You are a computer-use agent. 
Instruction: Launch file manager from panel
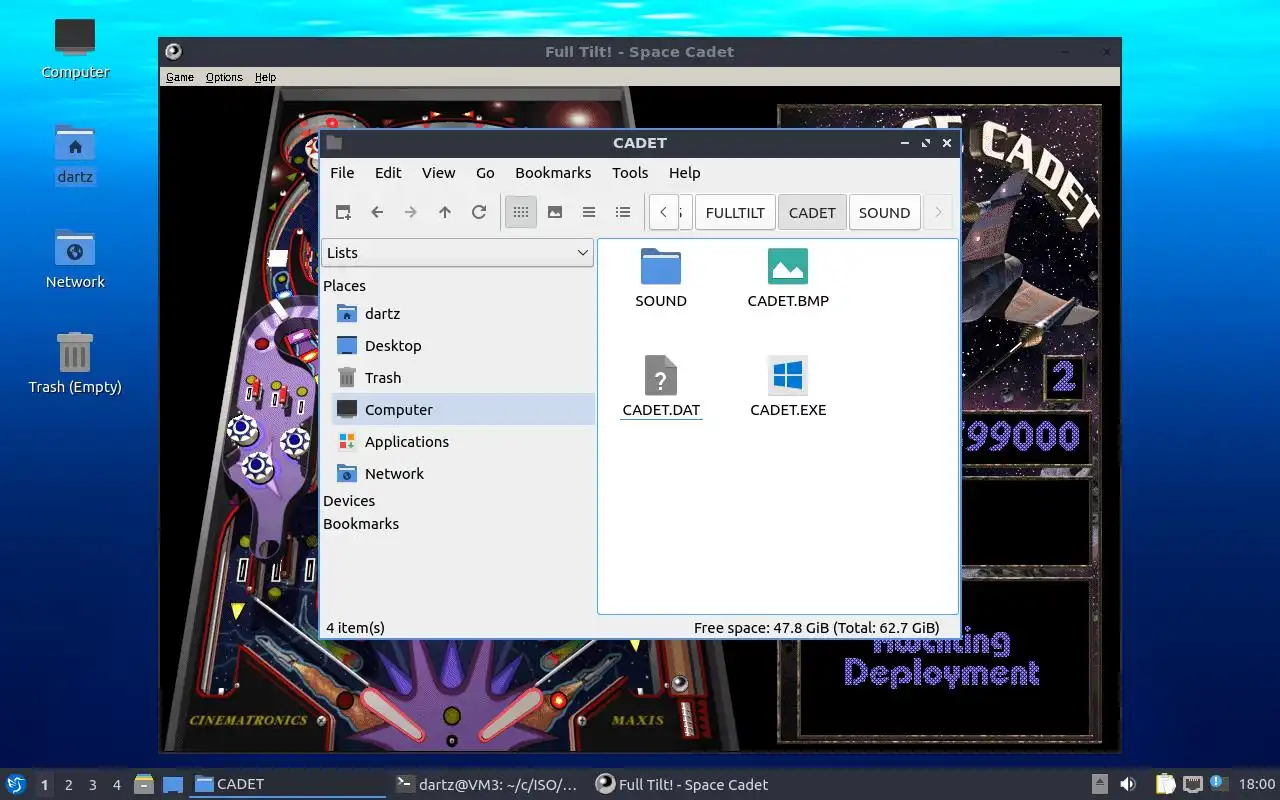144,784
